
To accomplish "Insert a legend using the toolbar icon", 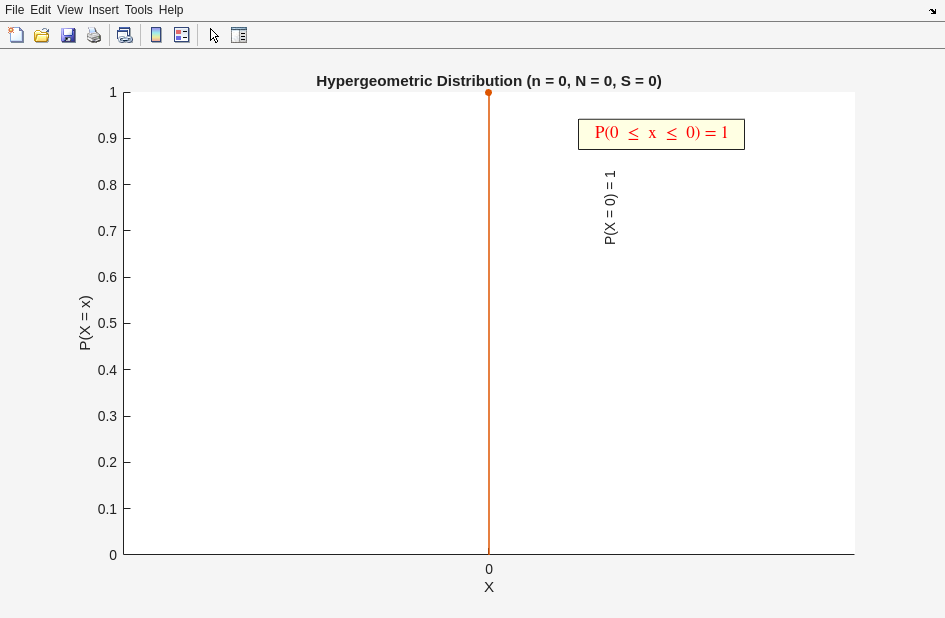I will (182, 35).
